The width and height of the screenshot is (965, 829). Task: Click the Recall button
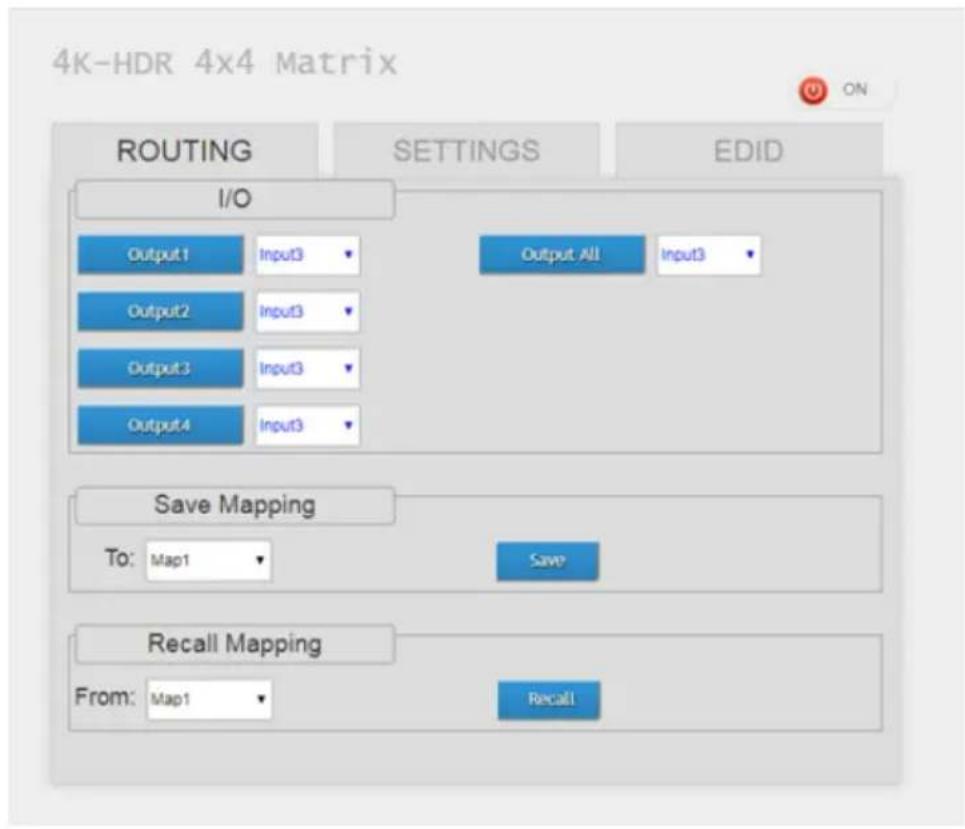pyautogui.click(x=549, y=699)
